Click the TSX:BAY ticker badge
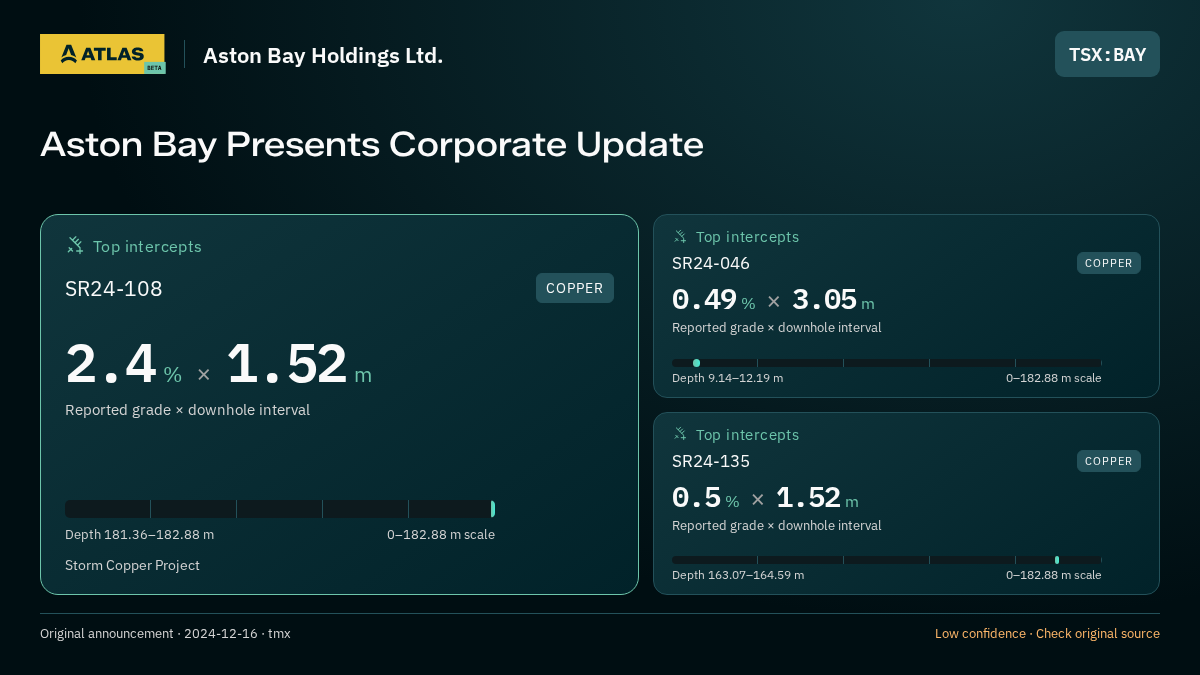The width and height of the screenshot is (1200, 675). click(1107, 54)
